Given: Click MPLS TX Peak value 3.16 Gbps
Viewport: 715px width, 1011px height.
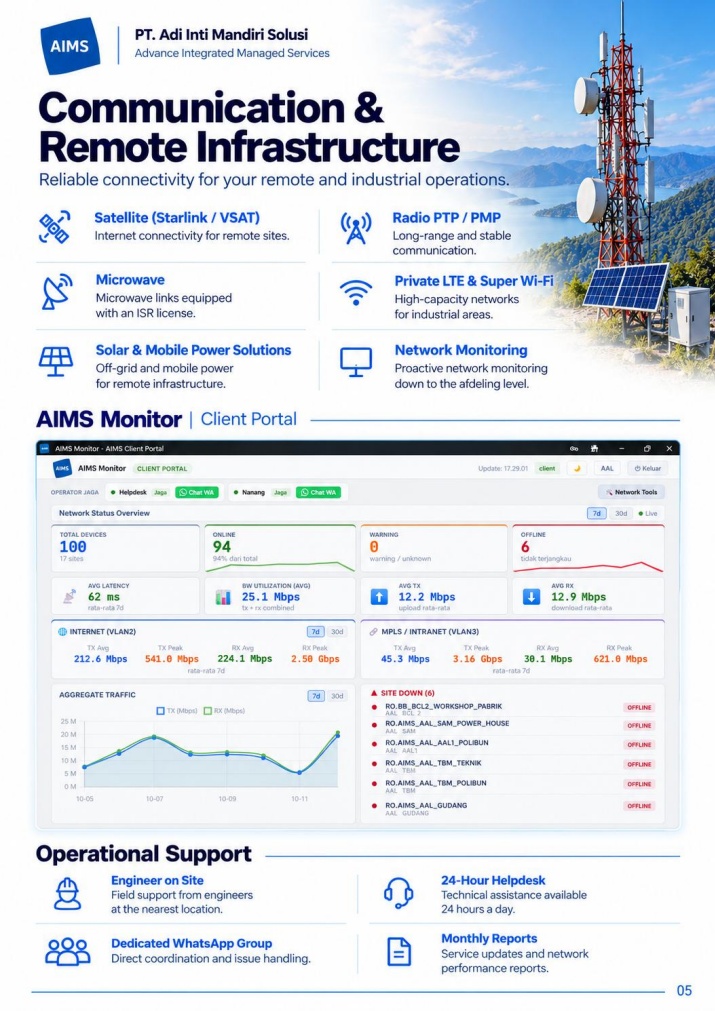Looking at the screenshot, I should (477, 659).
